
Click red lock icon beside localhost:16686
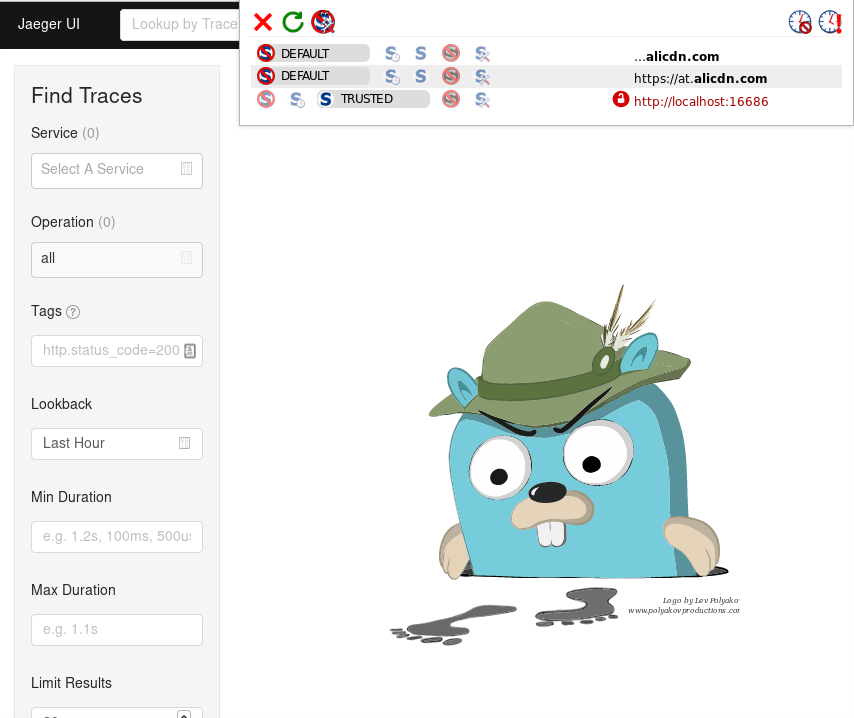(621, 100)
